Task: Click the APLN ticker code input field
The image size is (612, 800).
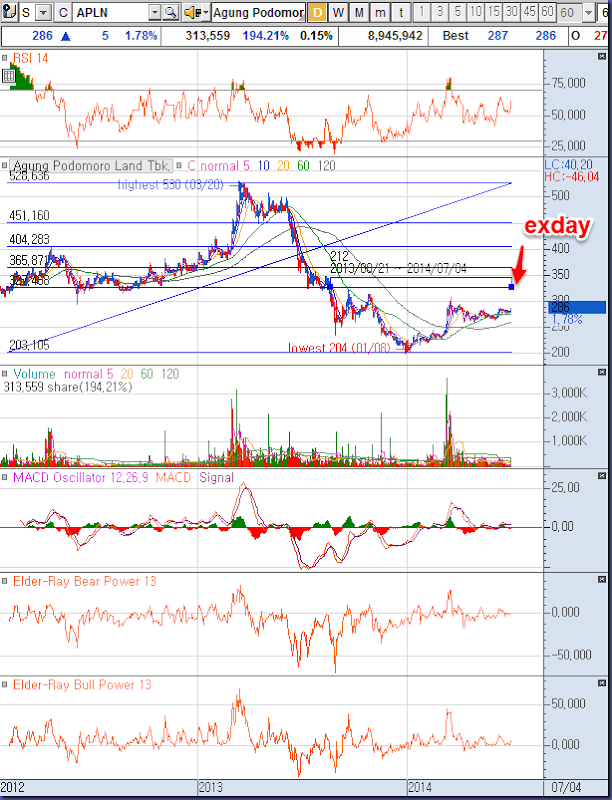Action: (x=111, y=13)
